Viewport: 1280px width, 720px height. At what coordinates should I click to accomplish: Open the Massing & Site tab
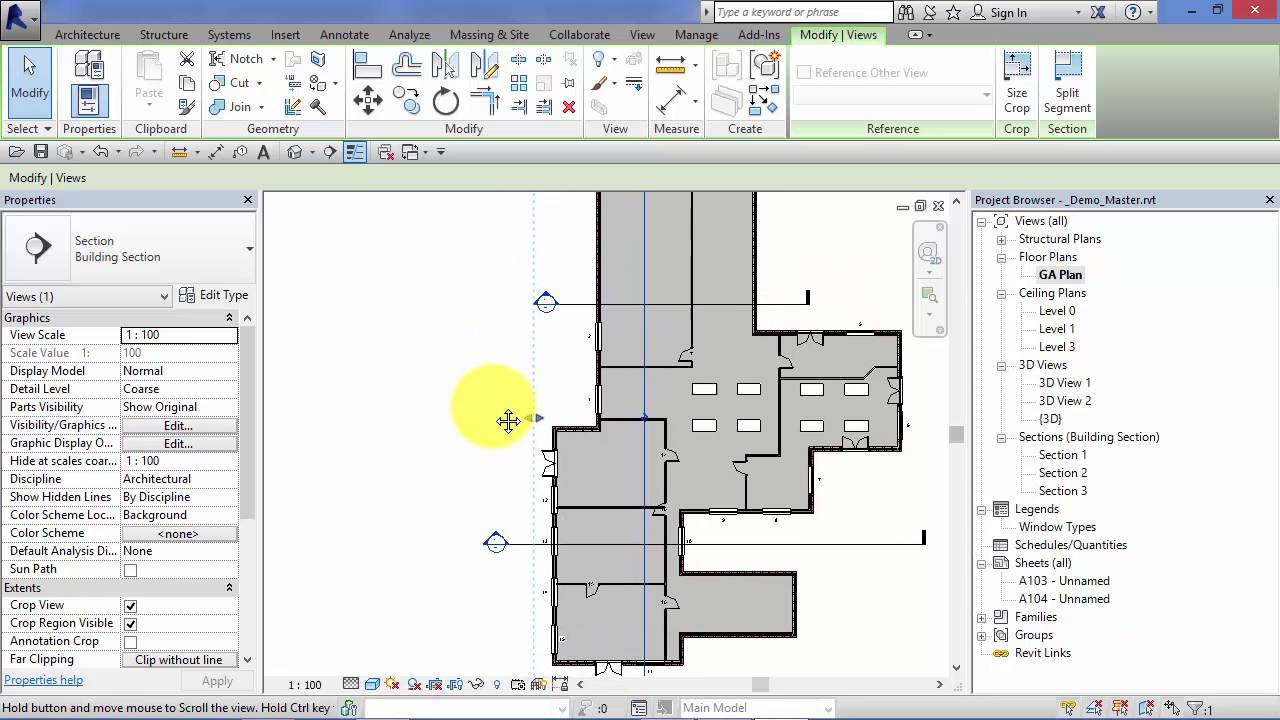pyautogui.click(x=489, y=35)
